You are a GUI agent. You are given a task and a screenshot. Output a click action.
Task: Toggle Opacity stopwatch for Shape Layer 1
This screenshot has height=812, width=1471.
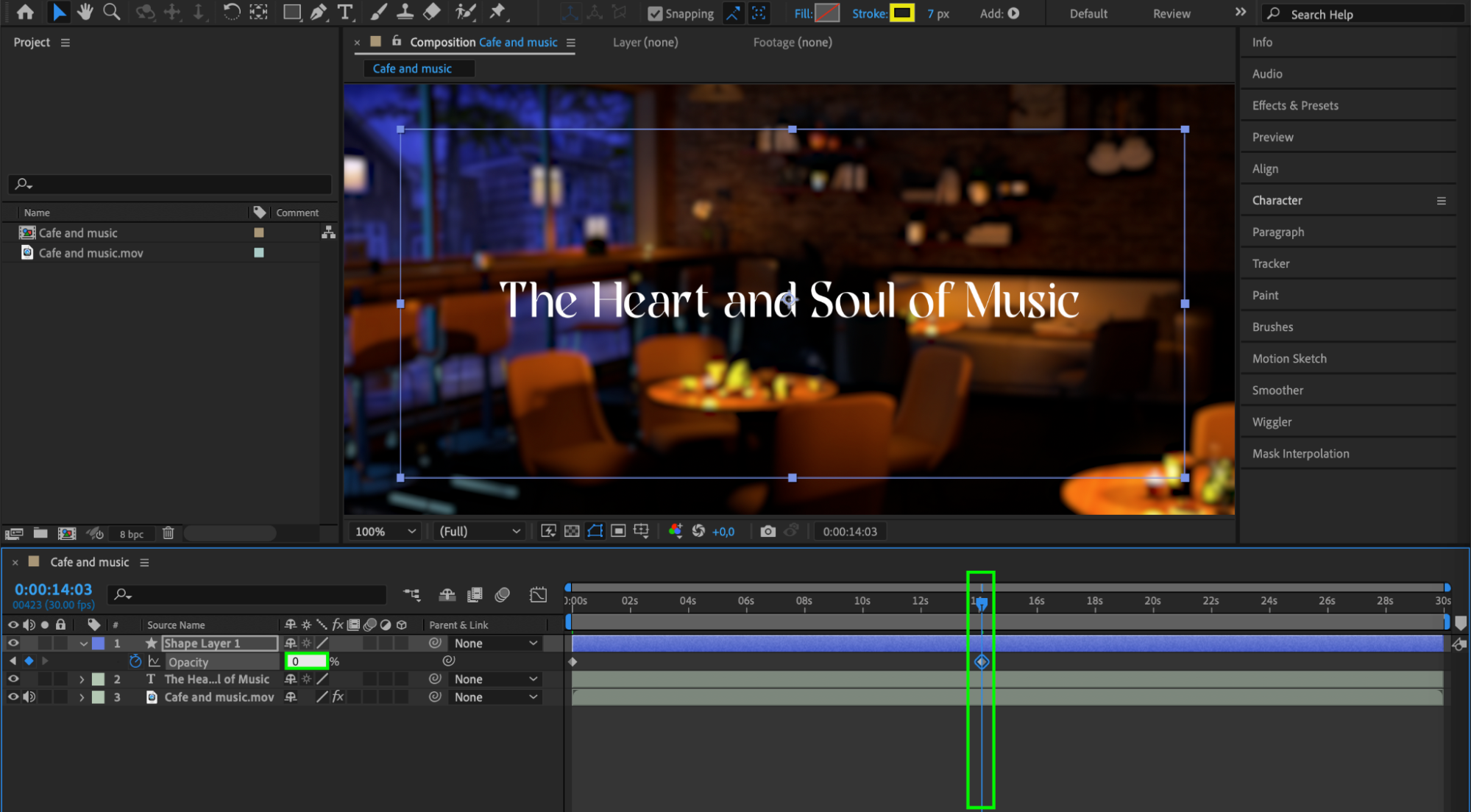(x=135, y=661)
